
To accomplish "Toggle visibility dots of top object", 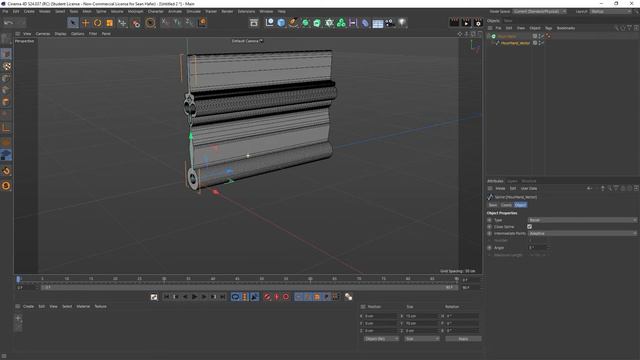I will [540, 36].
